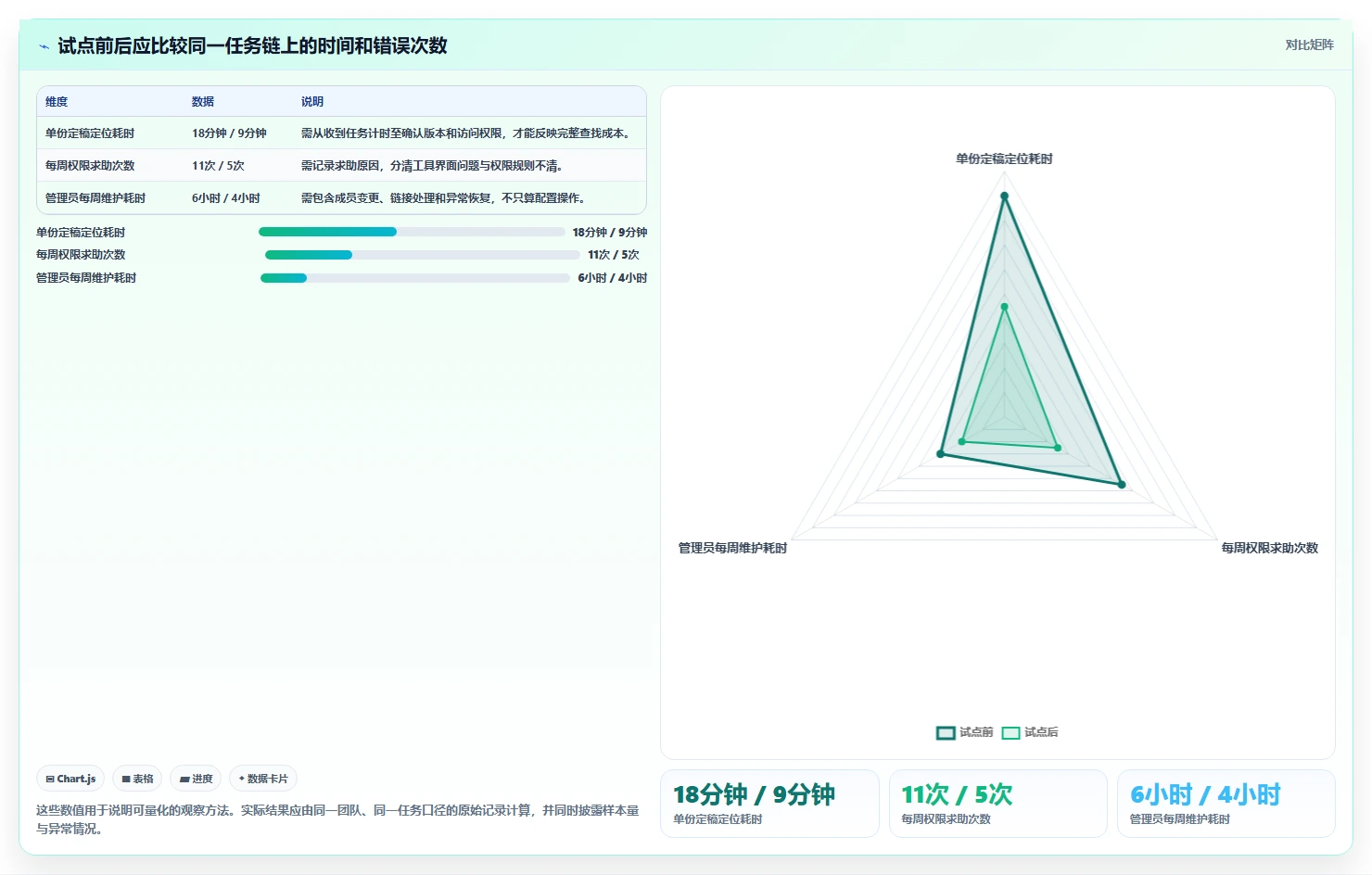The width and height of the screenshot is (1372, 875).
Task: Click the 数据卡片 tag chip
Action: point(263,779)
